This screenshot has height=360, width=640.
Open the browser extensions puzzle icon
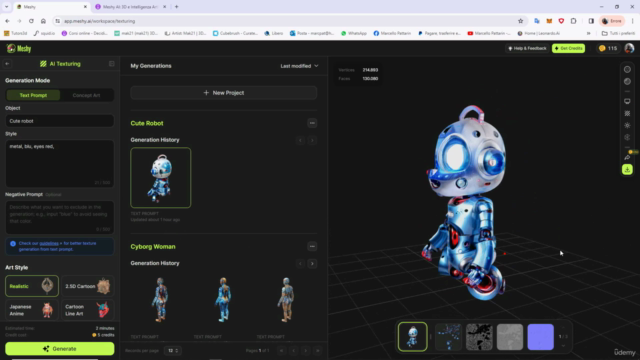pyautogui.click(x=573, y=21)
